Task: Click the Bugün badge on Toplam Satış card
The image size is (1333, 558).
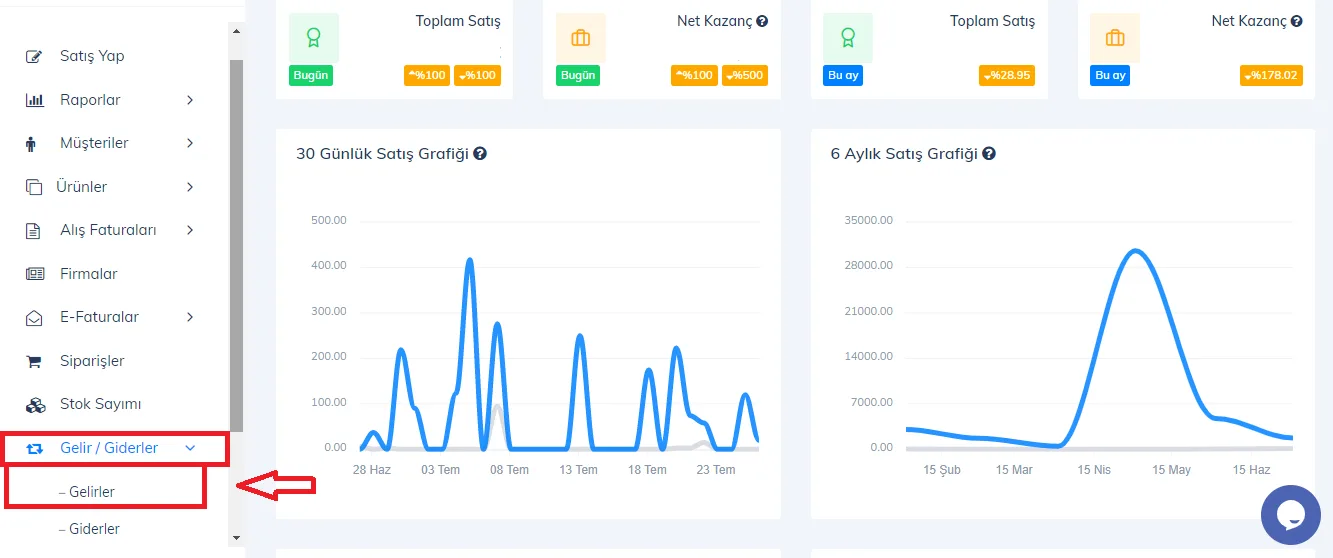Action: tap(310, 76)
